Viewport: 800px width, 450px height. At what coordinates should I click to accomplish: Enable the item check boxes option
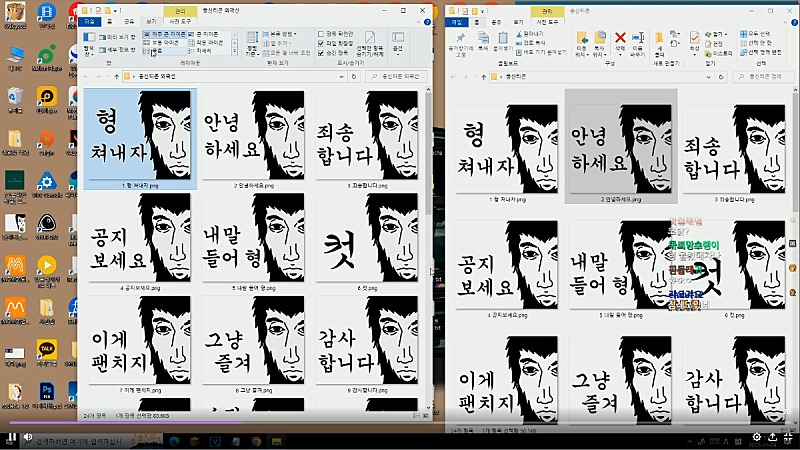[x=320, y=33]
